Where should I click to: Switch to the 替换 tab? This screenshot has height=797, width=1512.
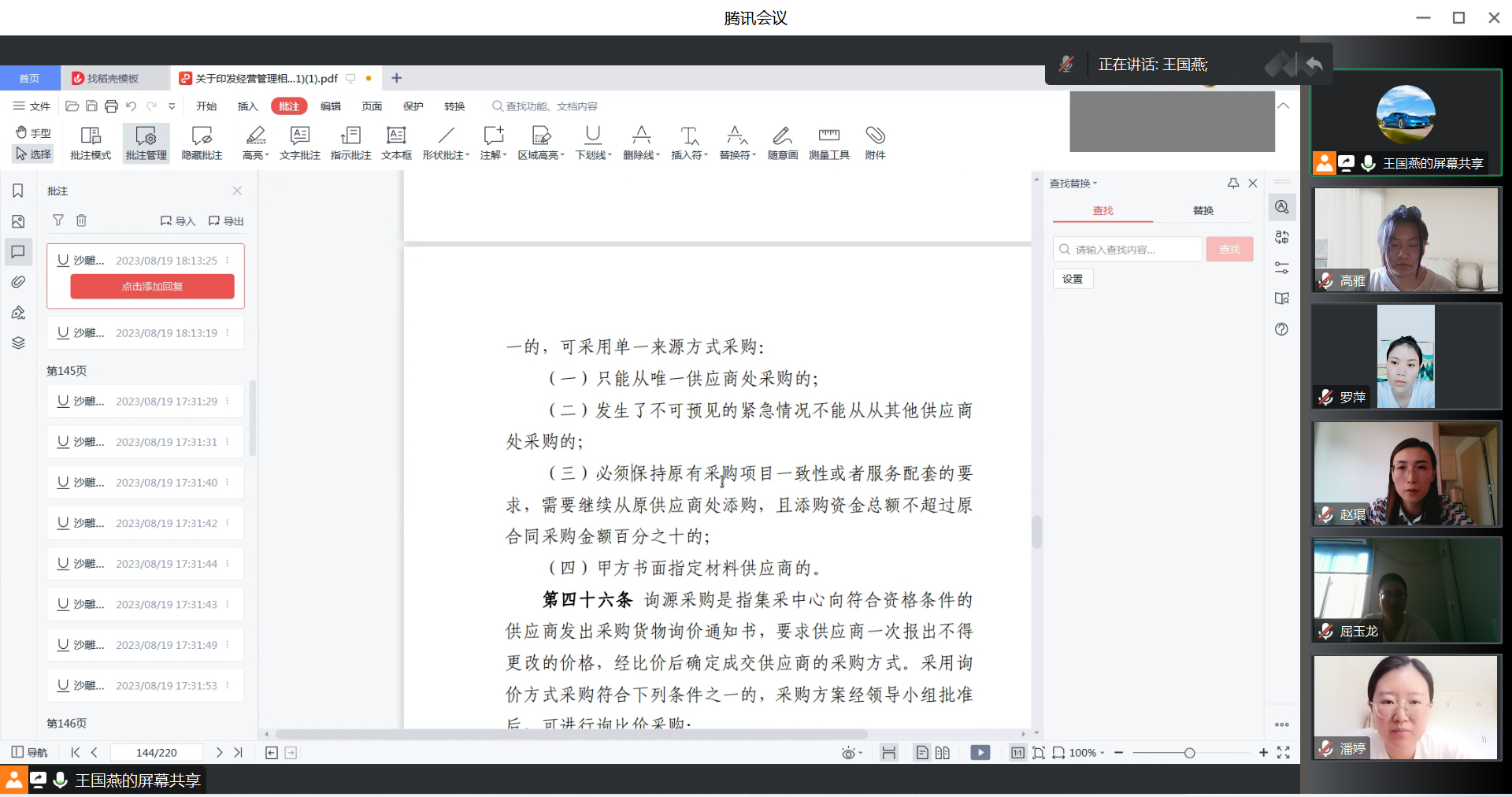(1203, 211)
